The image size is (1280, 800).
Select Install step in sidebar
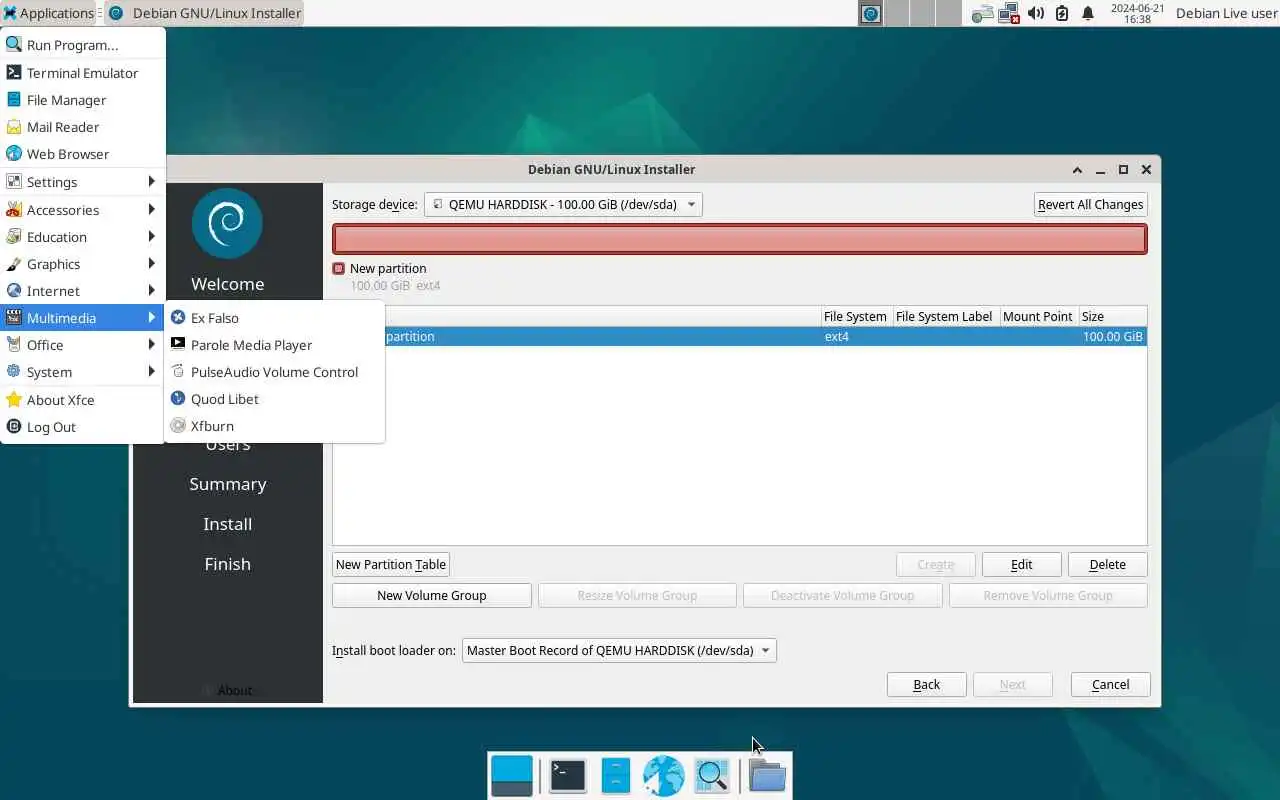[x=228, y=524]
